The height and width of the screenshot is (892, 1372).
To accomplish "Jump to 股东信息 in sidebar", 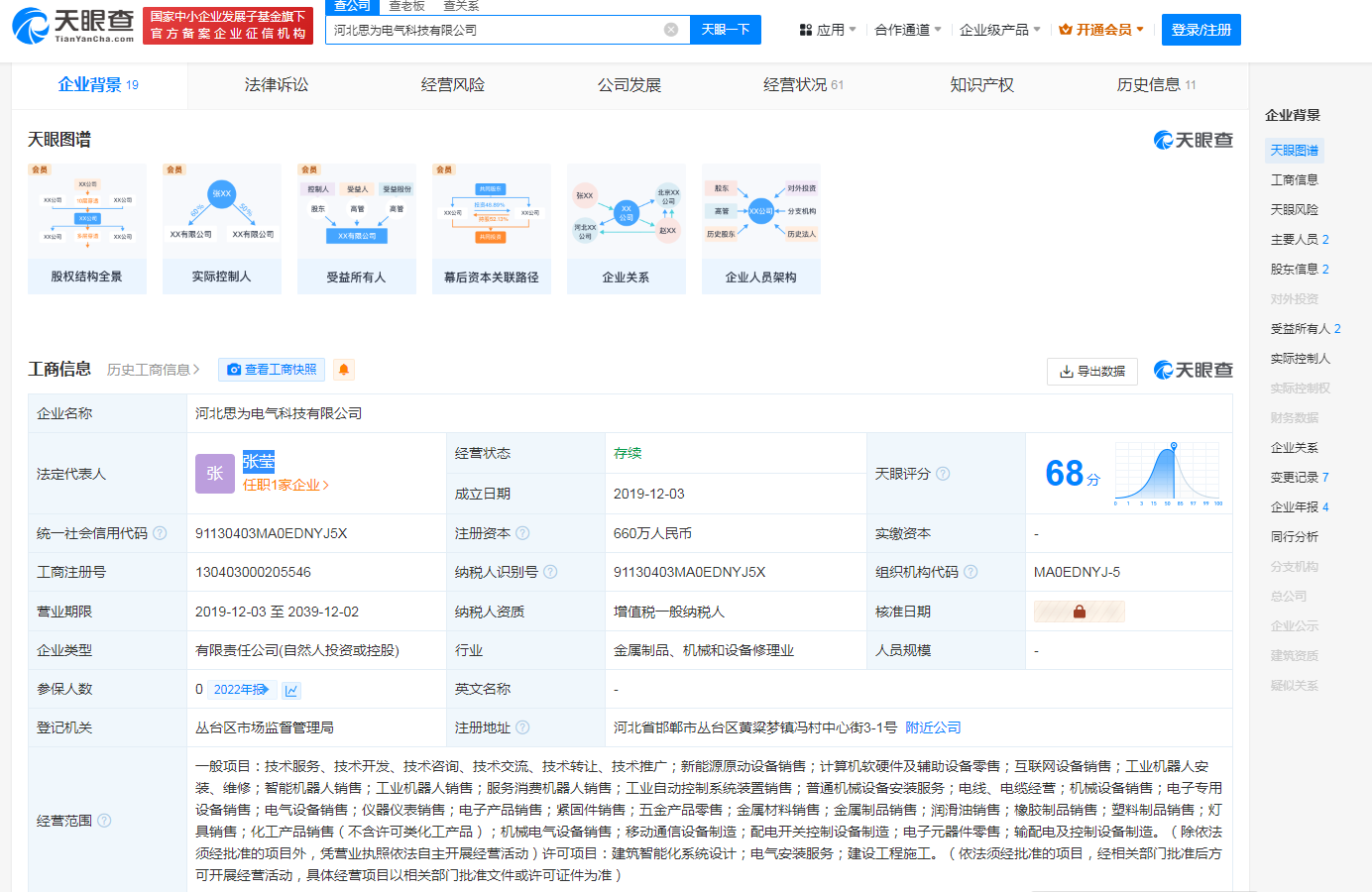I will tap(1300, 270).
